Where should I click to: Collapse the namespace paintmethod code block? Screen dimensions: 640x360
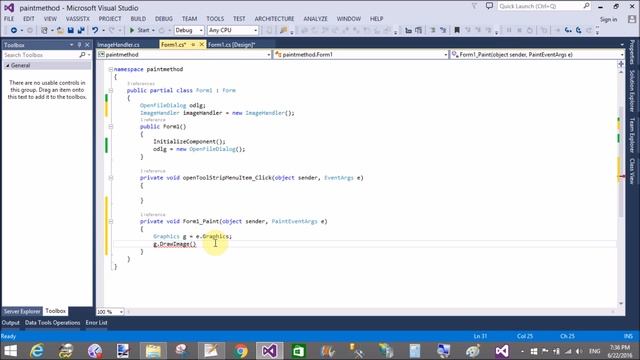[111, 69]
